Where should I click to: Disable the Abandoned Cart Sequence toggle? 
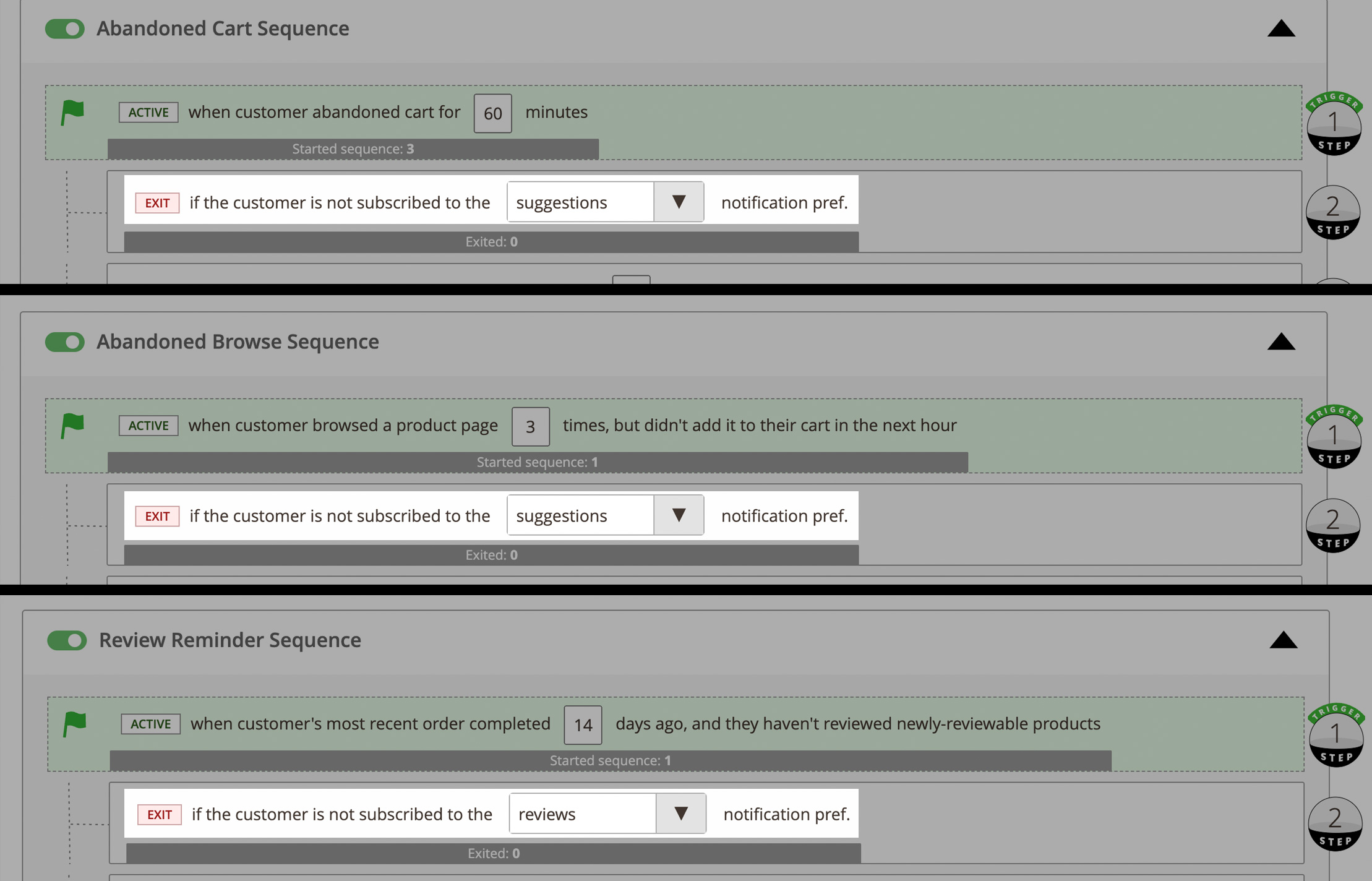pos(64,28)
